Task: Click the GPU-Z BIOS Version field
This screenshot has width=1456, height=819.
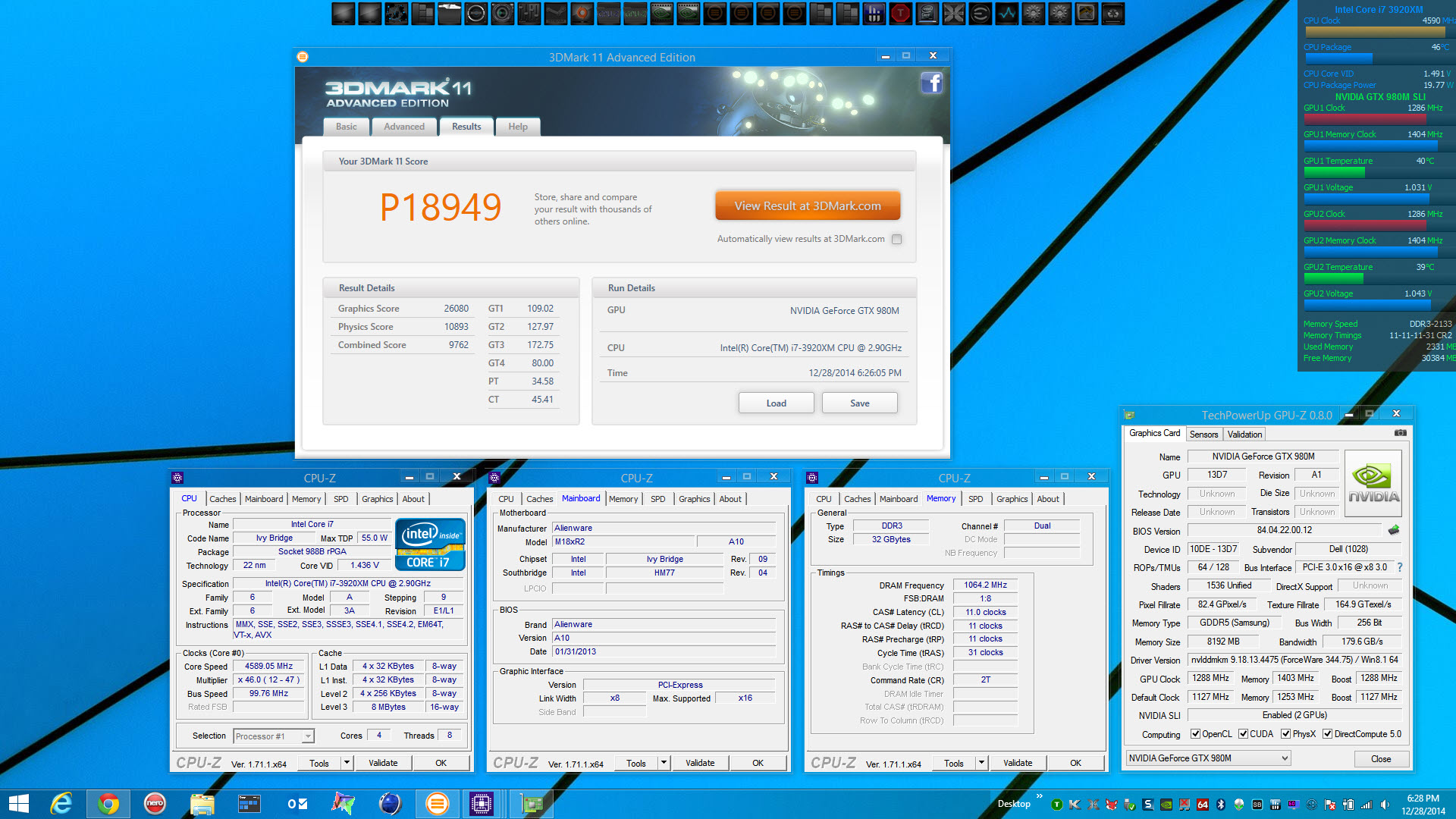Action: tap(1285, 530)
